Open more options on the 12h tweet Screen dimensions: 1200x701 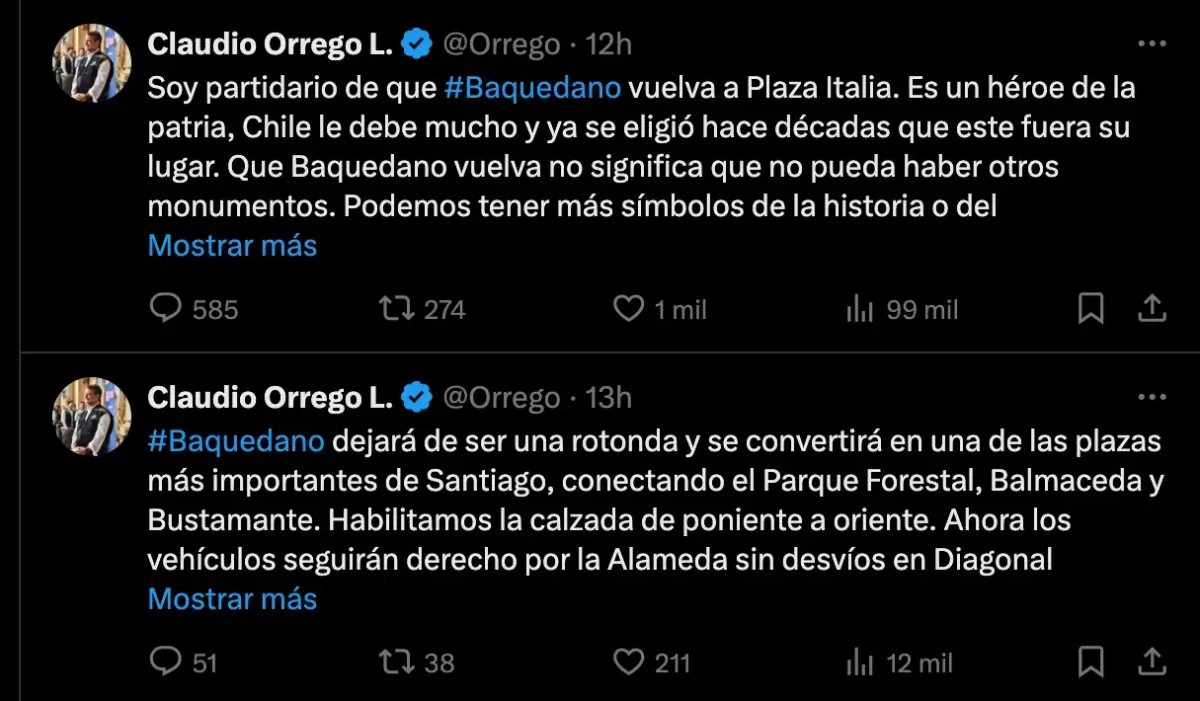tap(1152, 44)
